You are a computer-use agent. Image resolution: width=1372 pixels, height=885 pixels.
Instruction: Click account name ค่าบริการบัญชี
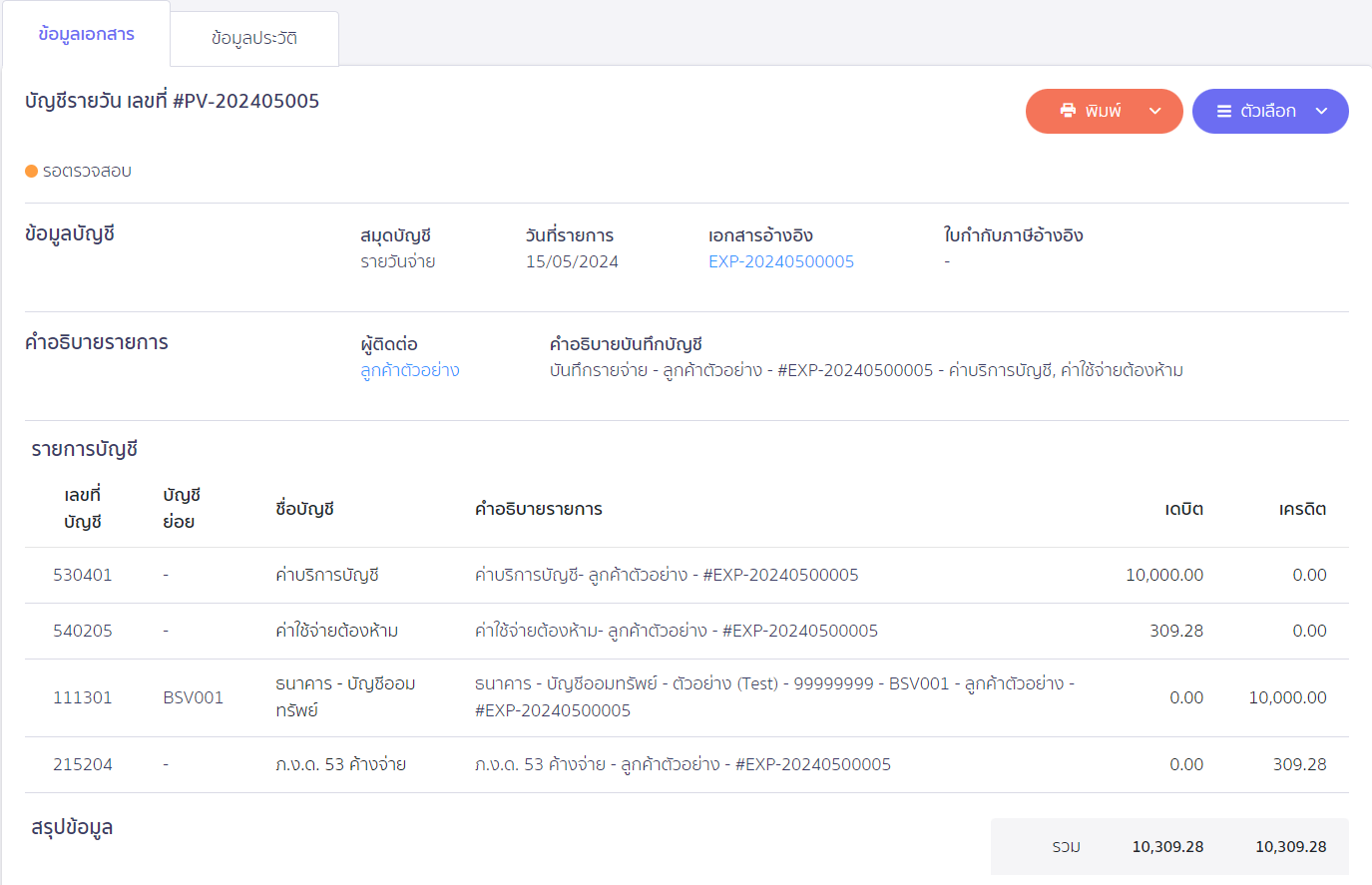[327, 575]
